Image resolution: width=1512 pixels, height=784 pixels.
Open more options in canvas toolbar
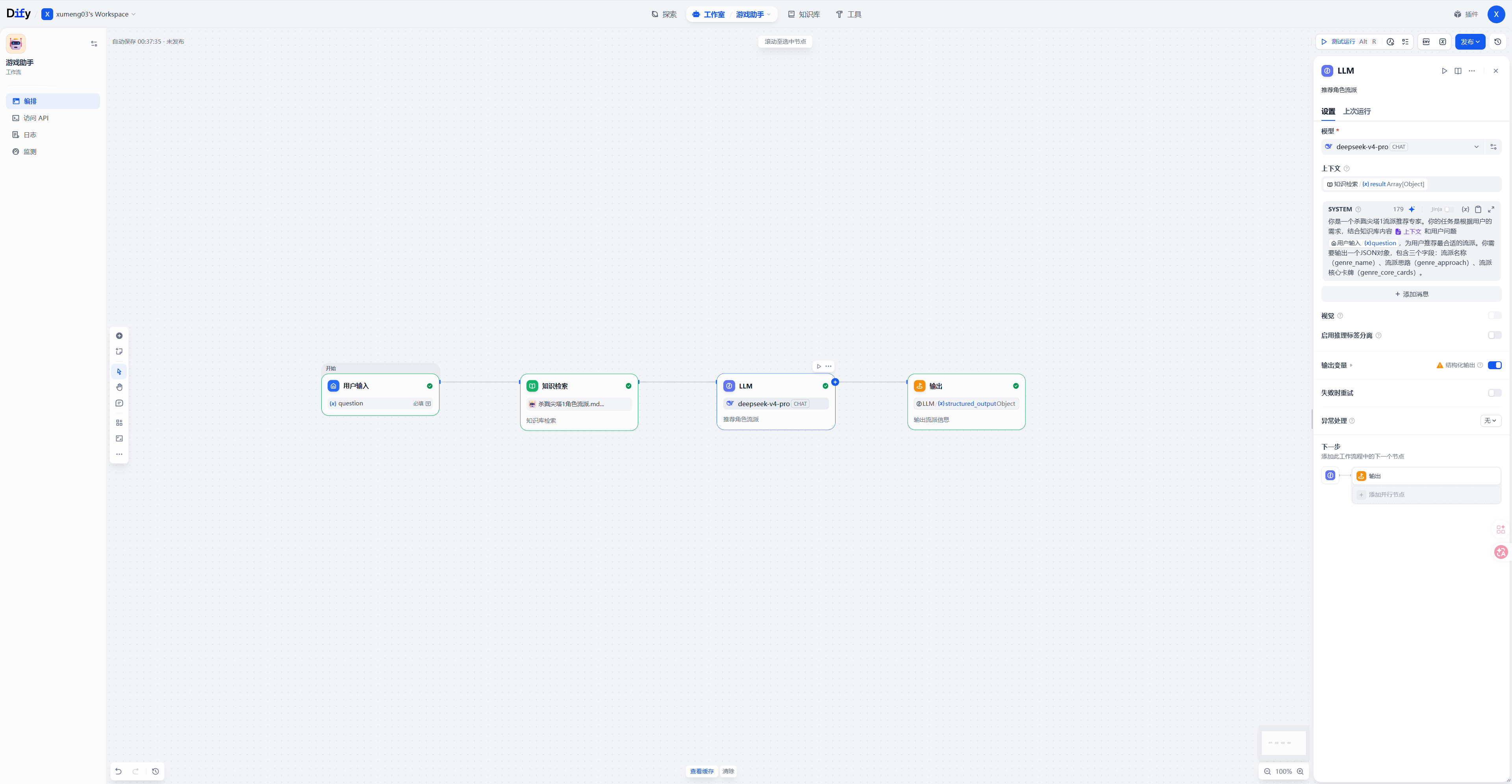[x=119, y=454]
